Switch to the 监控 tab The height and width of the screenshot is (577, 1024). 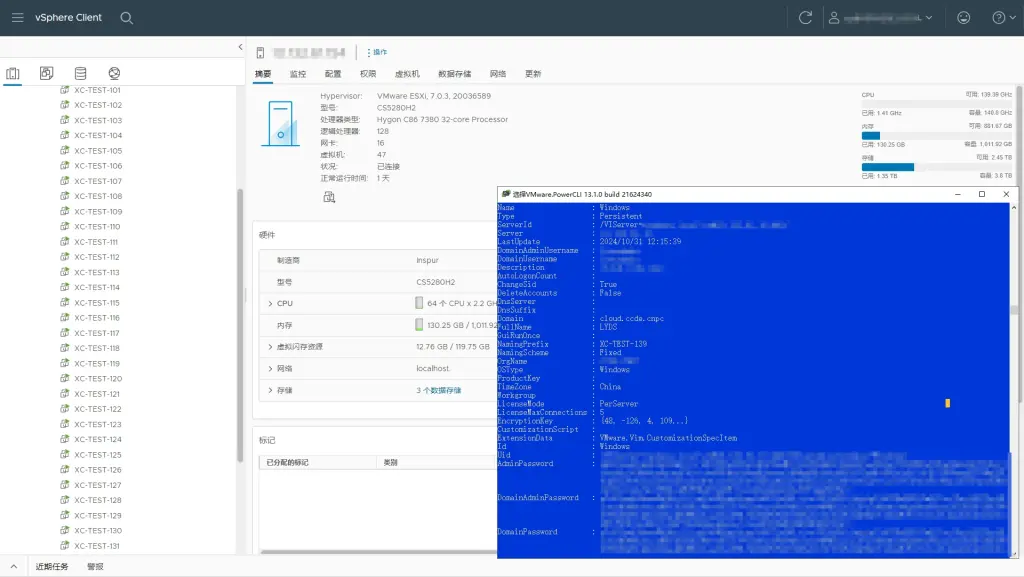pos(298,74)
